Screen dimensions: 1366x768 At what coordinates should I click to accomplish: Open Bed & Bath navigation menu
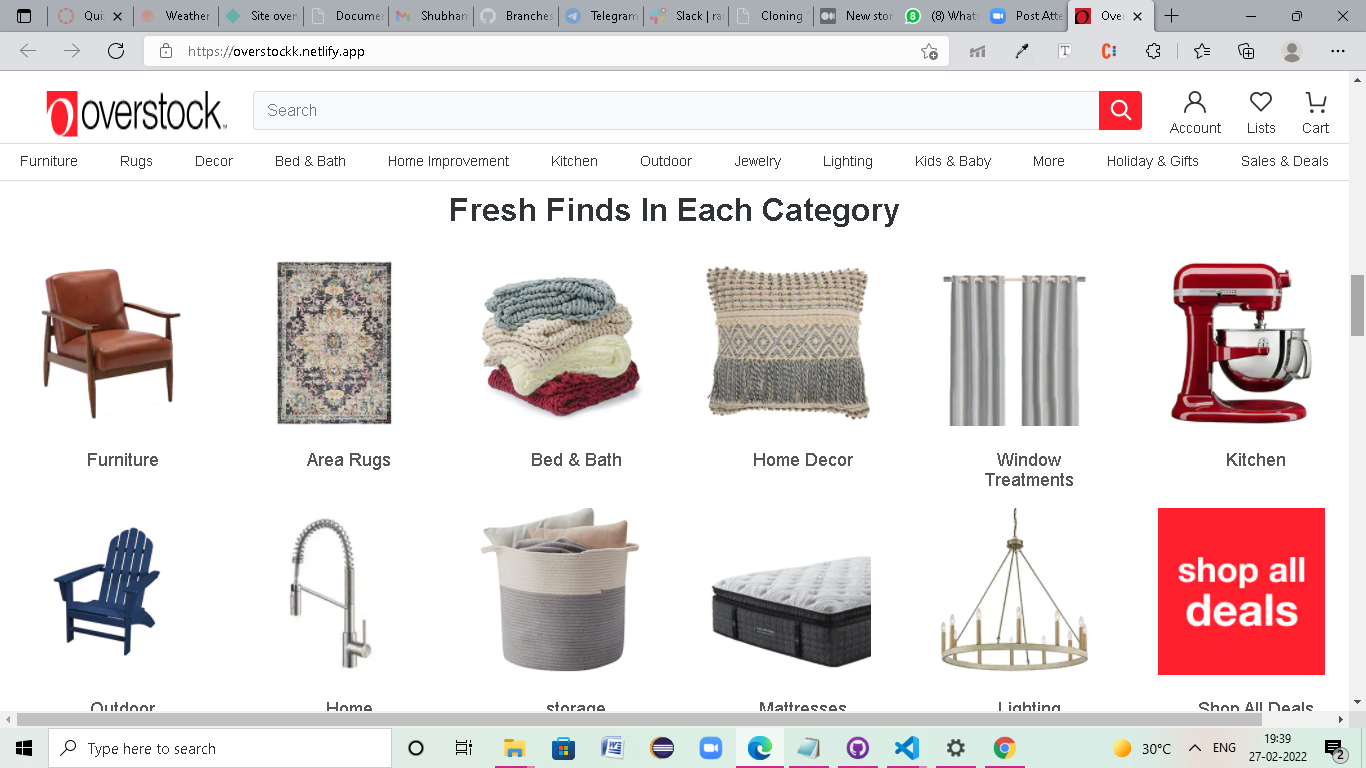pos(310,161)
